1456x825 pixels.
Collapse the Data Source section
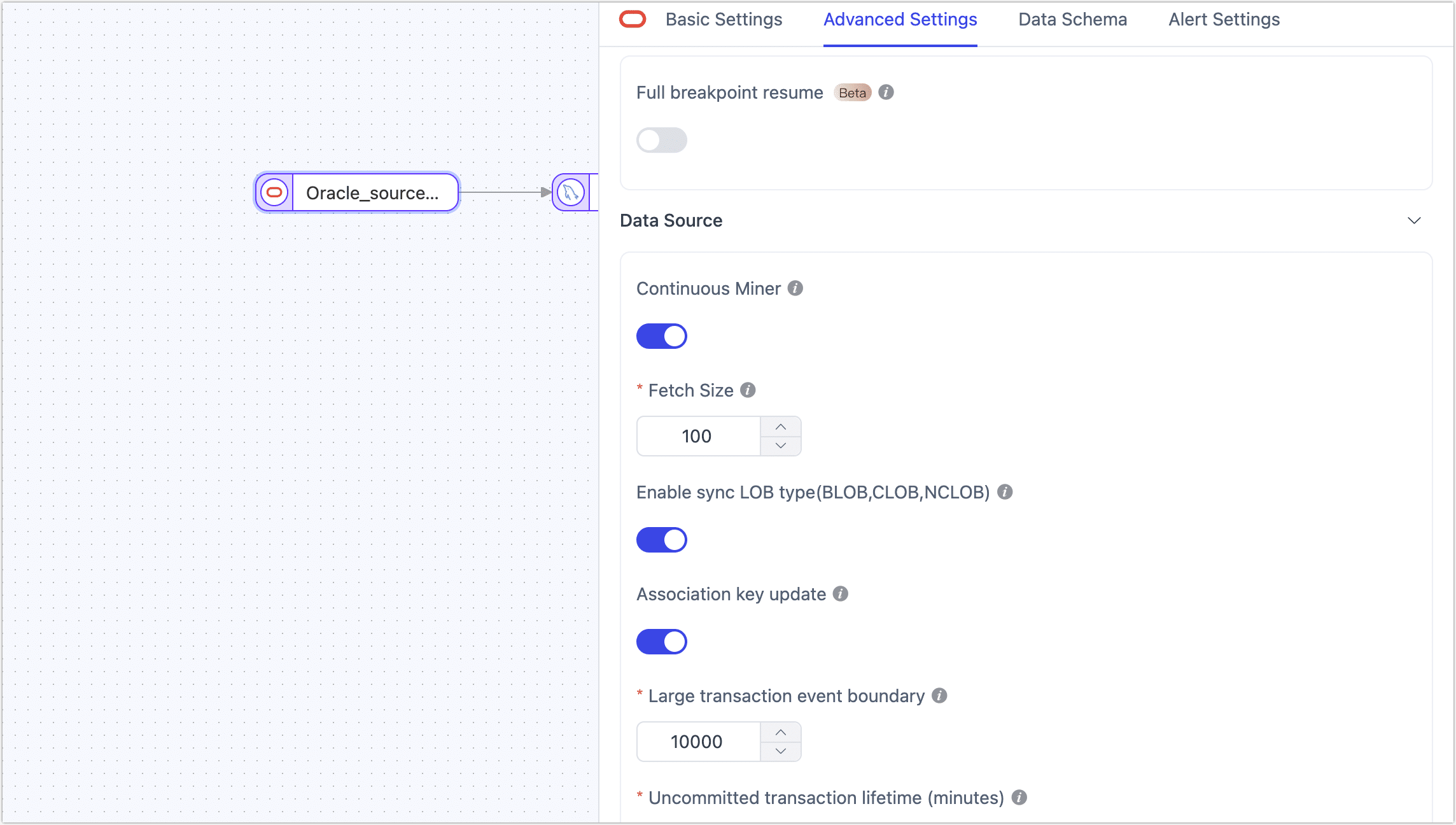click(x=1415, y=220)
